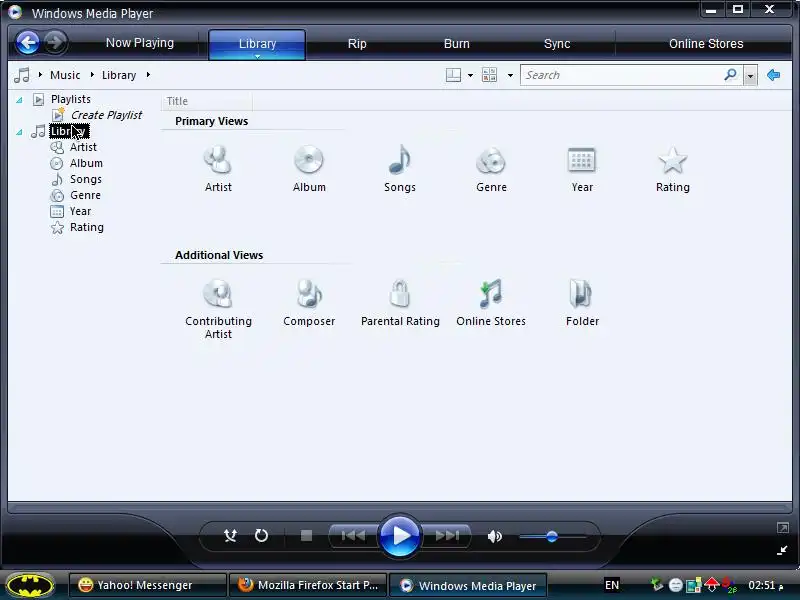
Task: Switch to the Burn tab
Action: tap(457, 43)
